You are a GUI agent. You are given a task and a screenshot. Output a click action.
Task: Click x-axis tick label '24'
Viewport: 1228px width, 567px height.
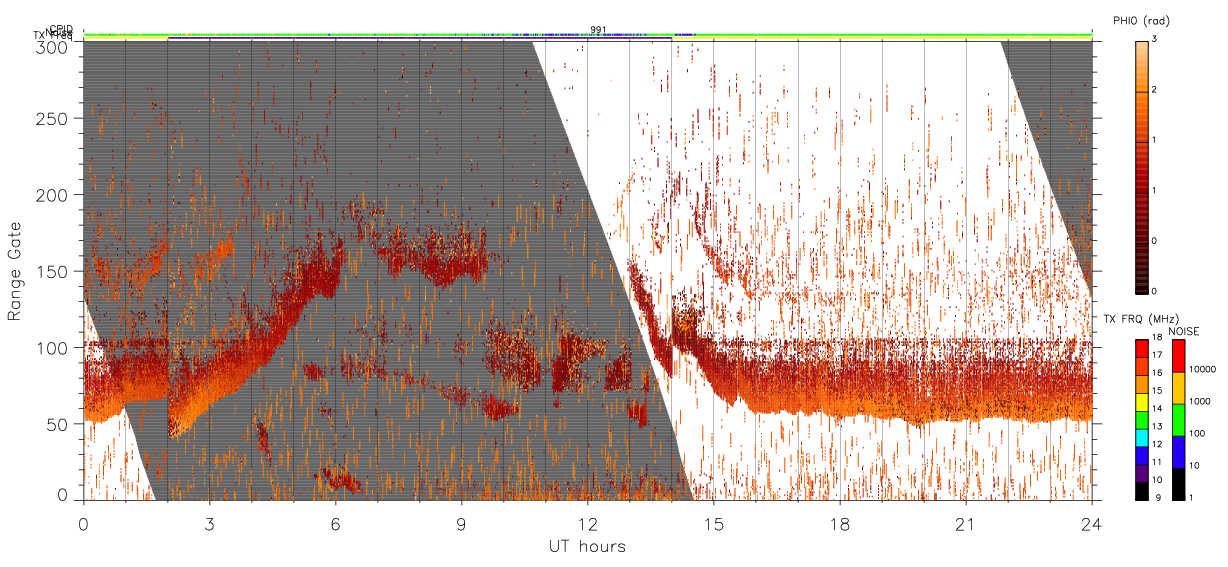click(1091, 523)
